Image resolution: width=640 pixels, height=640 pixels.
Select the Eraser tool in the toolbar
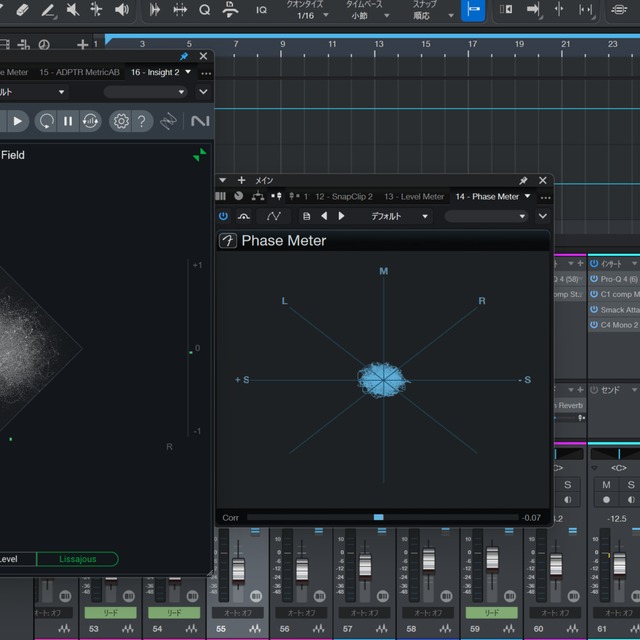[x=22, y=9]
